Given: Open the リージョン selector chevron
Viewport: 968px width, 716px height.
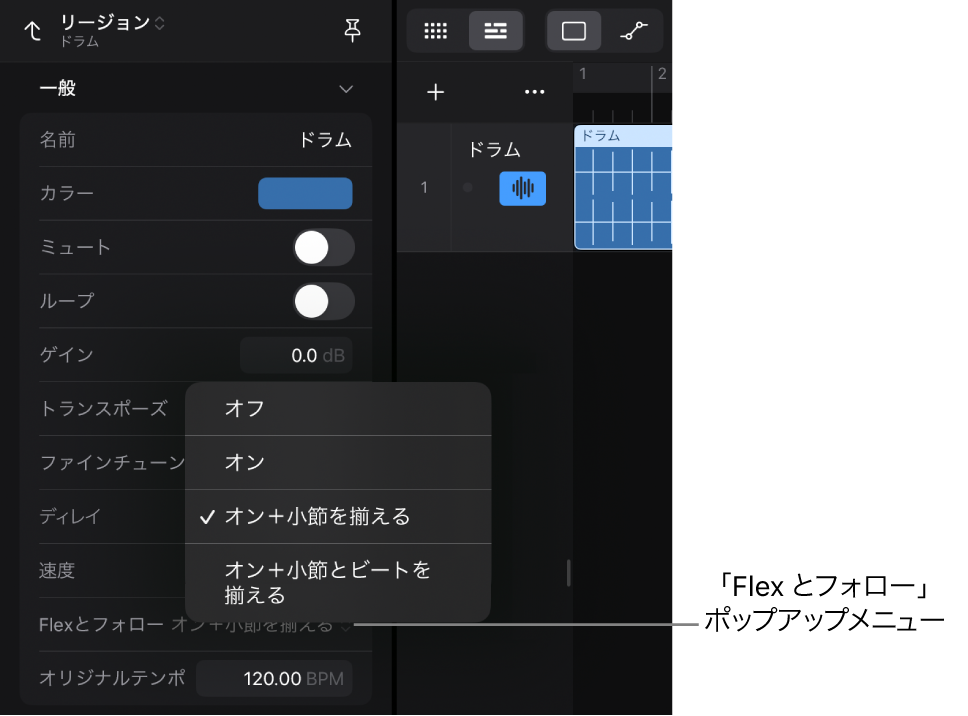Looking at the screenshot, I should point(160,22).
